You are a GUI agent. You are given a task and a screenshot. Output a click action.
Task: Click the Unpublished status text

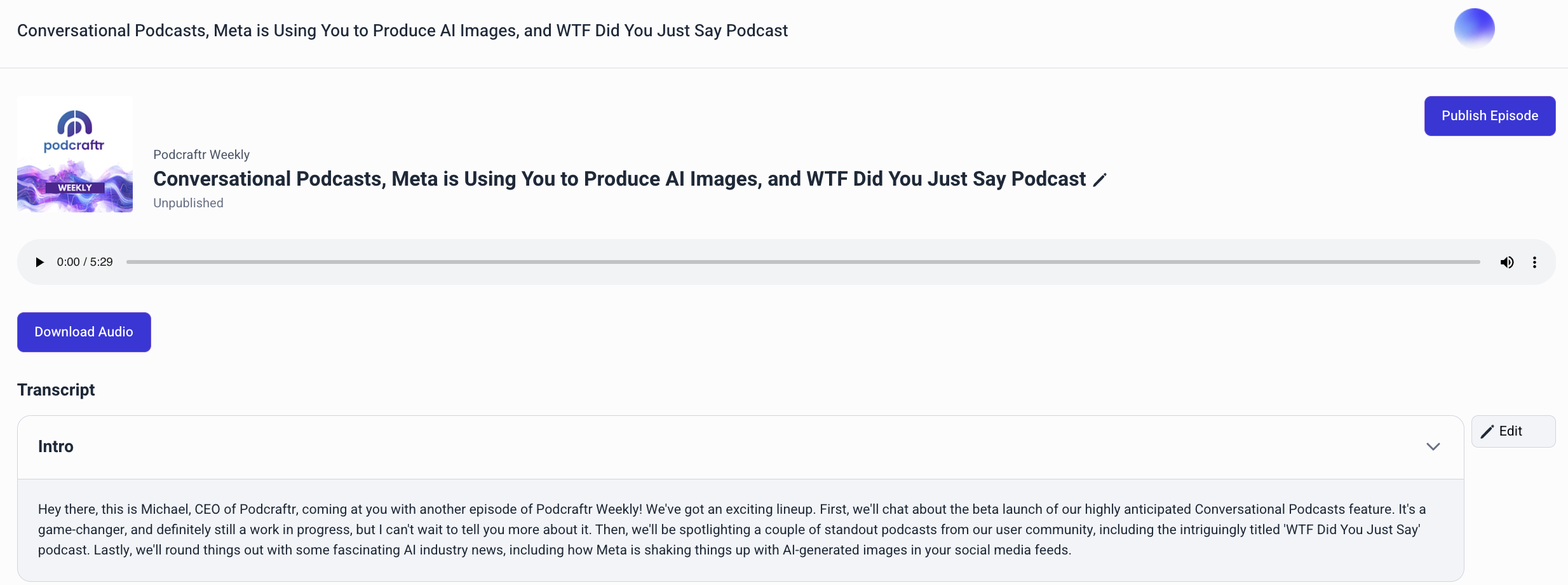pos(188,203)
